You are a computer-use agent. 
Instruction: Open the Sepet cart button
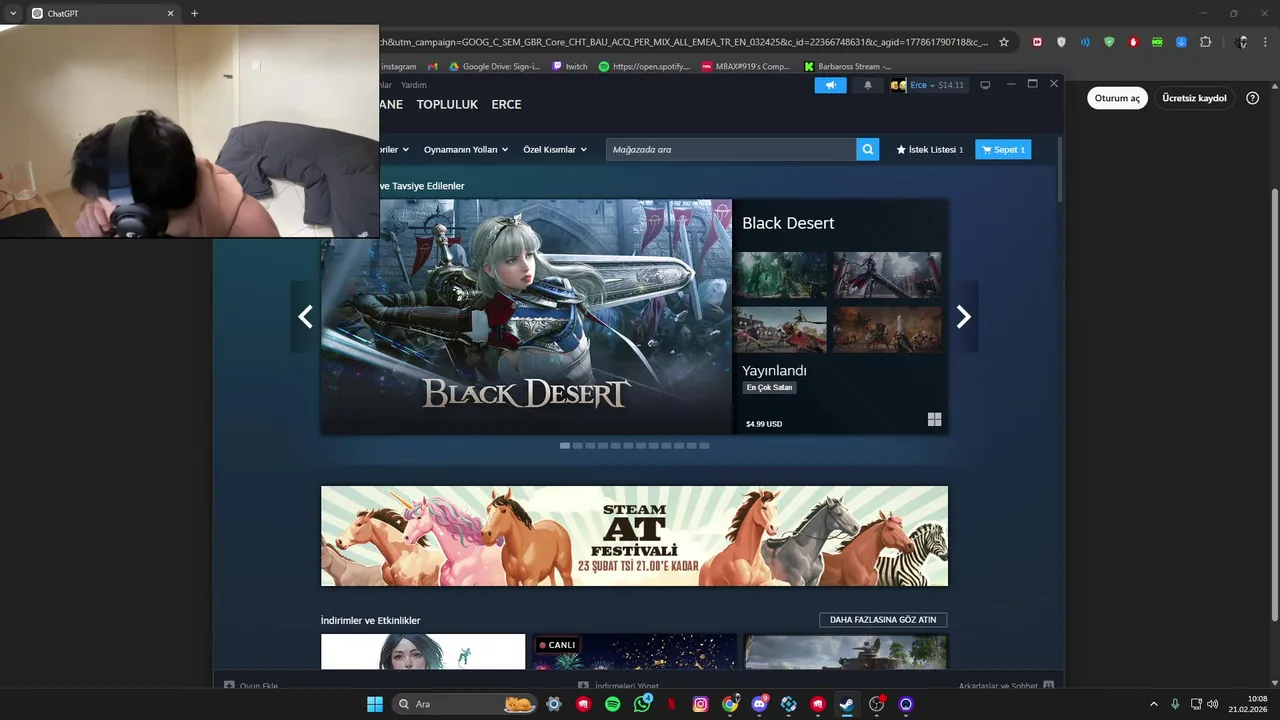1003,149
